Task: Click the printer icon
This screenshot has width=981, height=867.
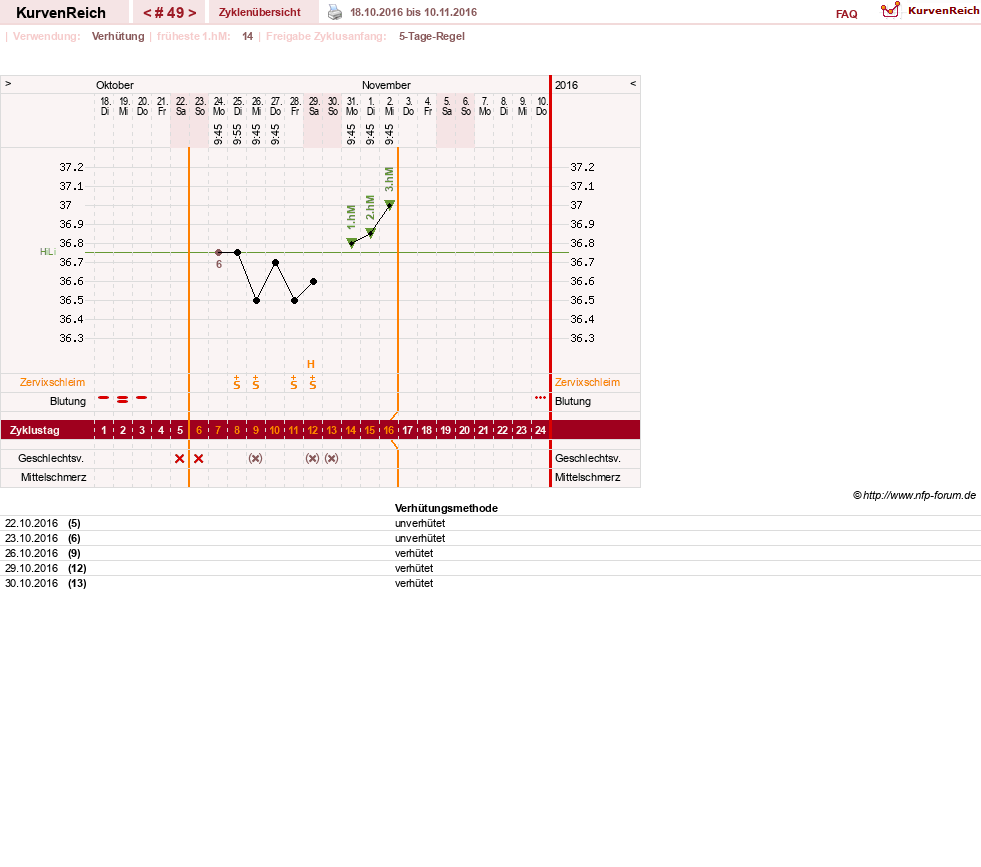Action: coord(335,12)
